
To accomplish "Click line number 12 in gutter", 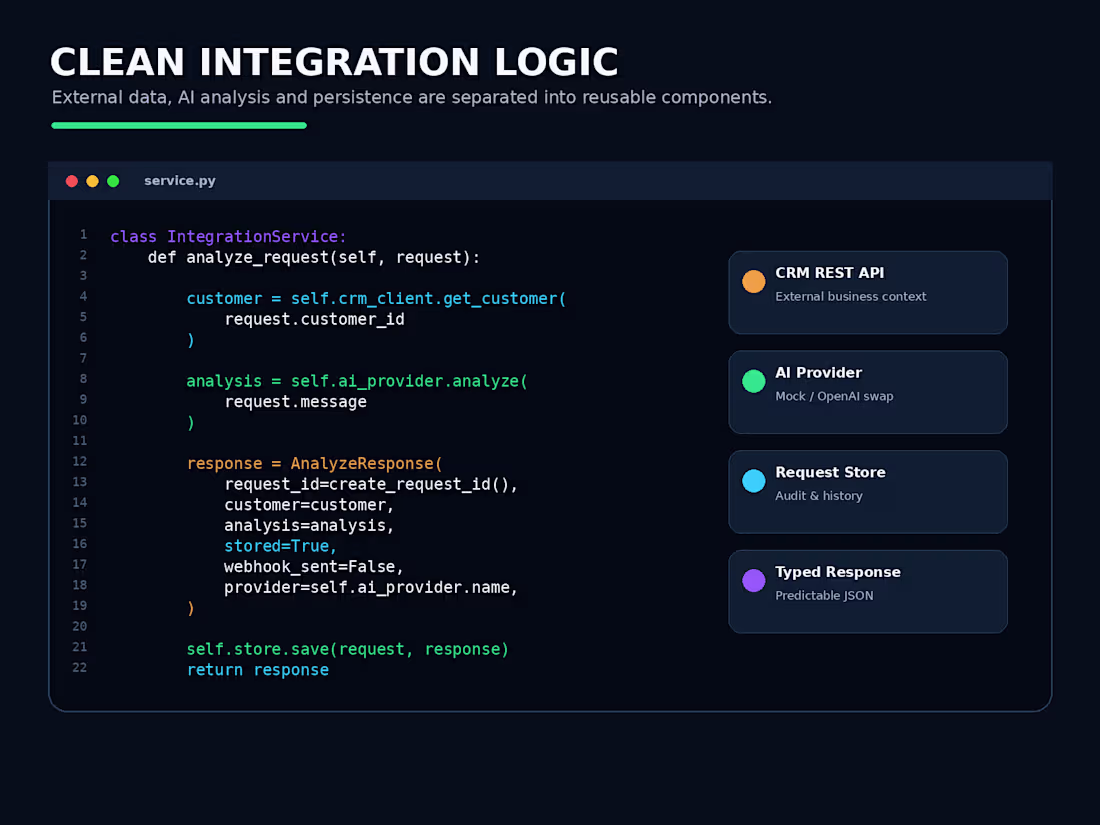I will (x=80, y=461).
